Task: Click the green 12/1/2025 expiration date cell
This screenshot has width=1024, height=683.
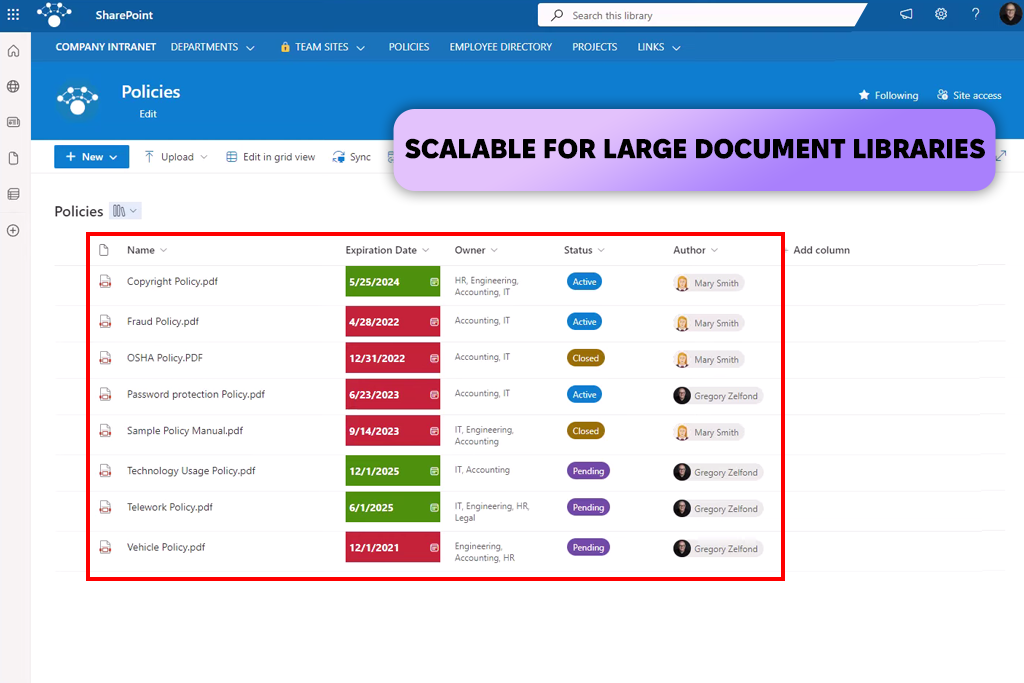Action: click(392, 471)
